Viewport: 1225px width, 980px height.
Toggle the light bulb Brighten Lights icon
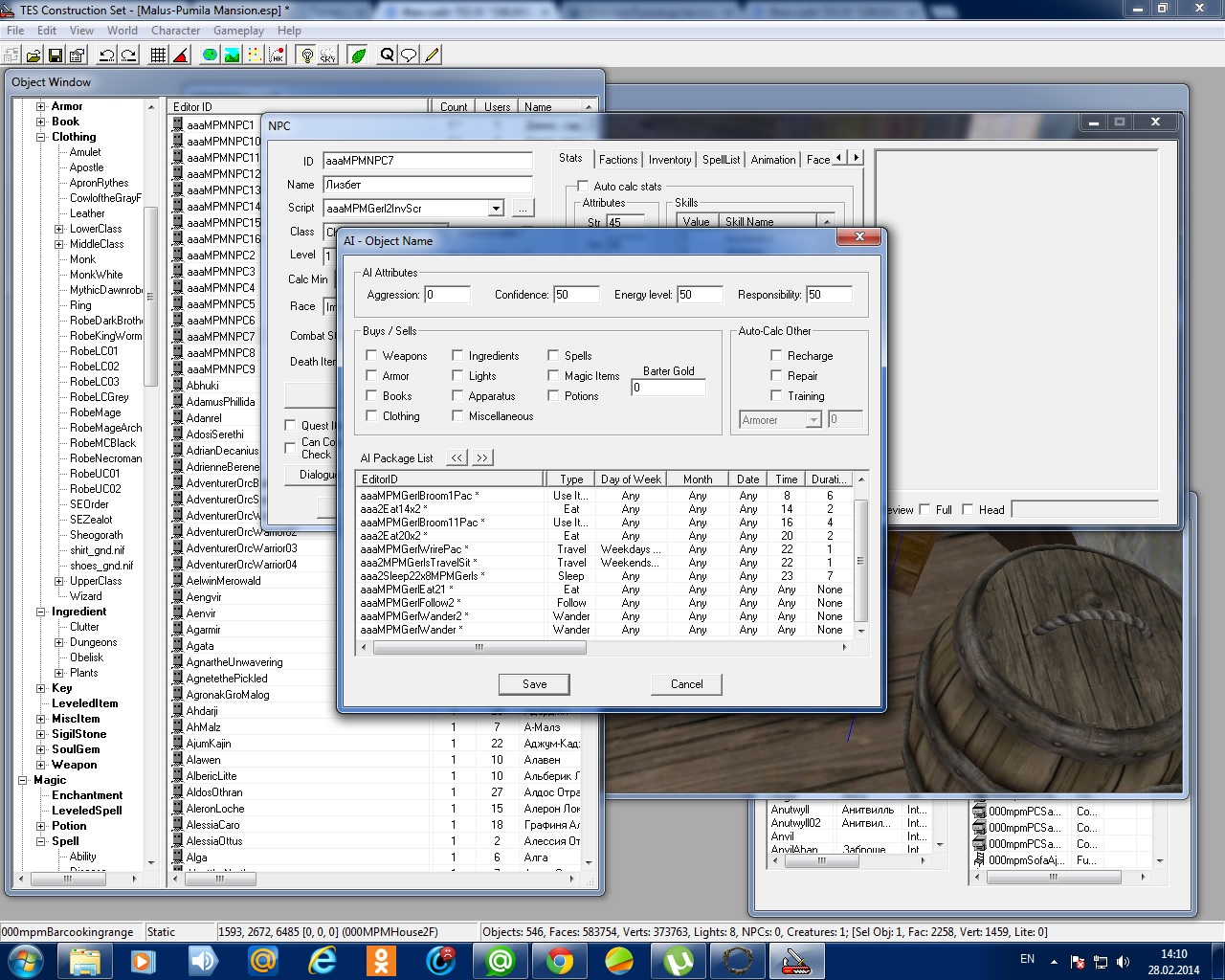point(306,56)
